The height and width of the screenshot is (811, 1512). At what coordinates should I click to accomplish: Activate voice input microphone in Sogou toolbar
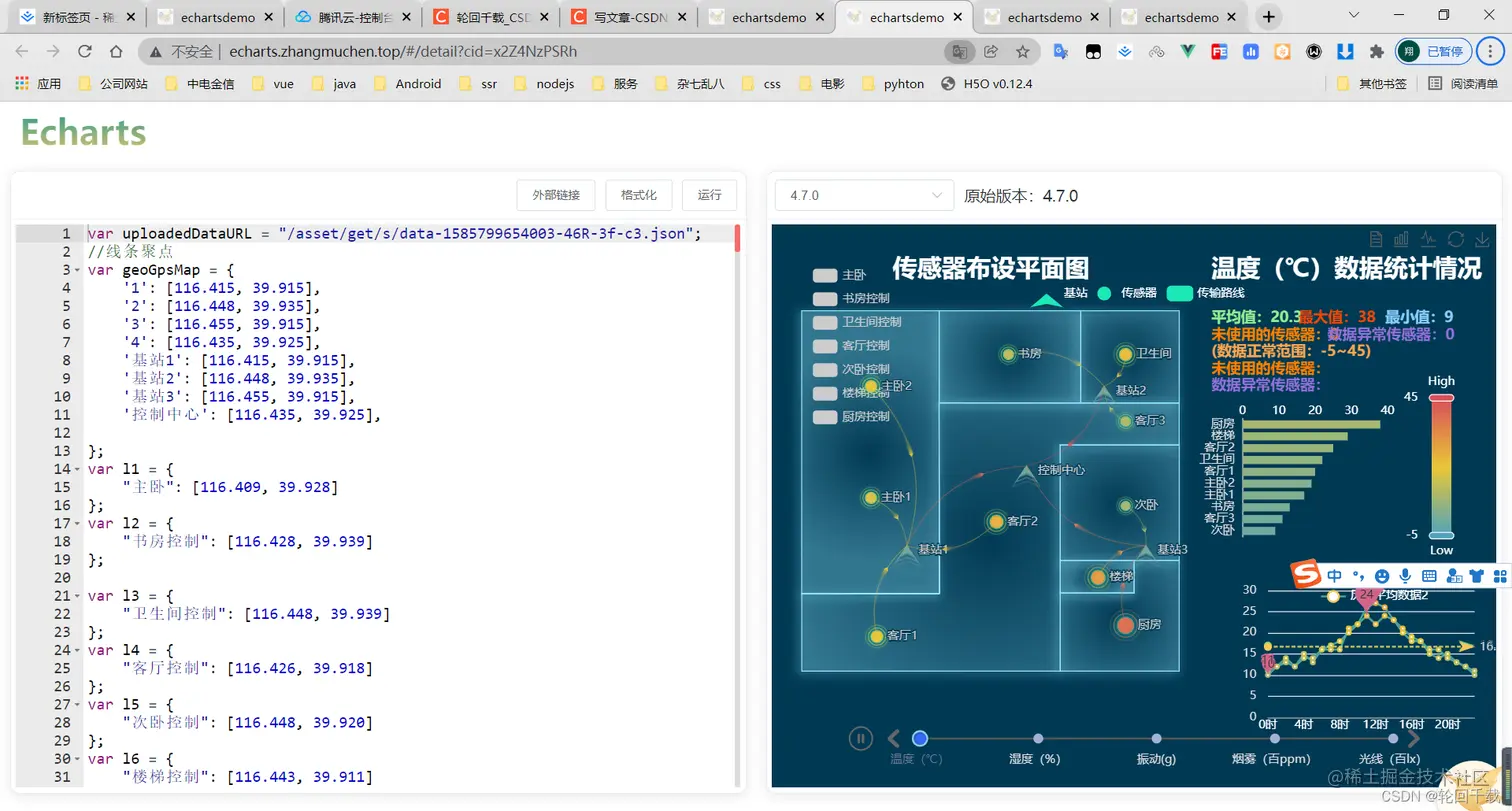click(x=1405, y=576)
